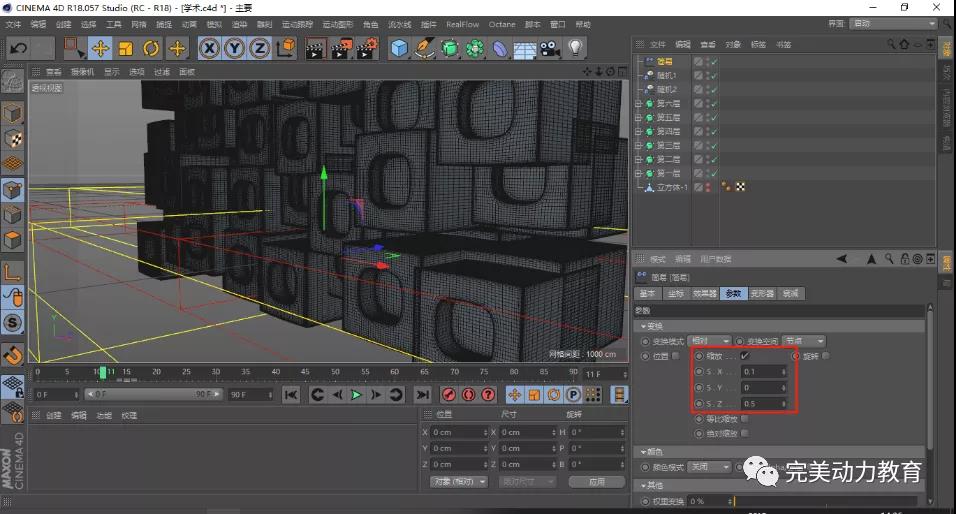The width and height of the screenshot is (956, 514).
Task: Click the Camera object icon
Action: [x=549, y=48]
